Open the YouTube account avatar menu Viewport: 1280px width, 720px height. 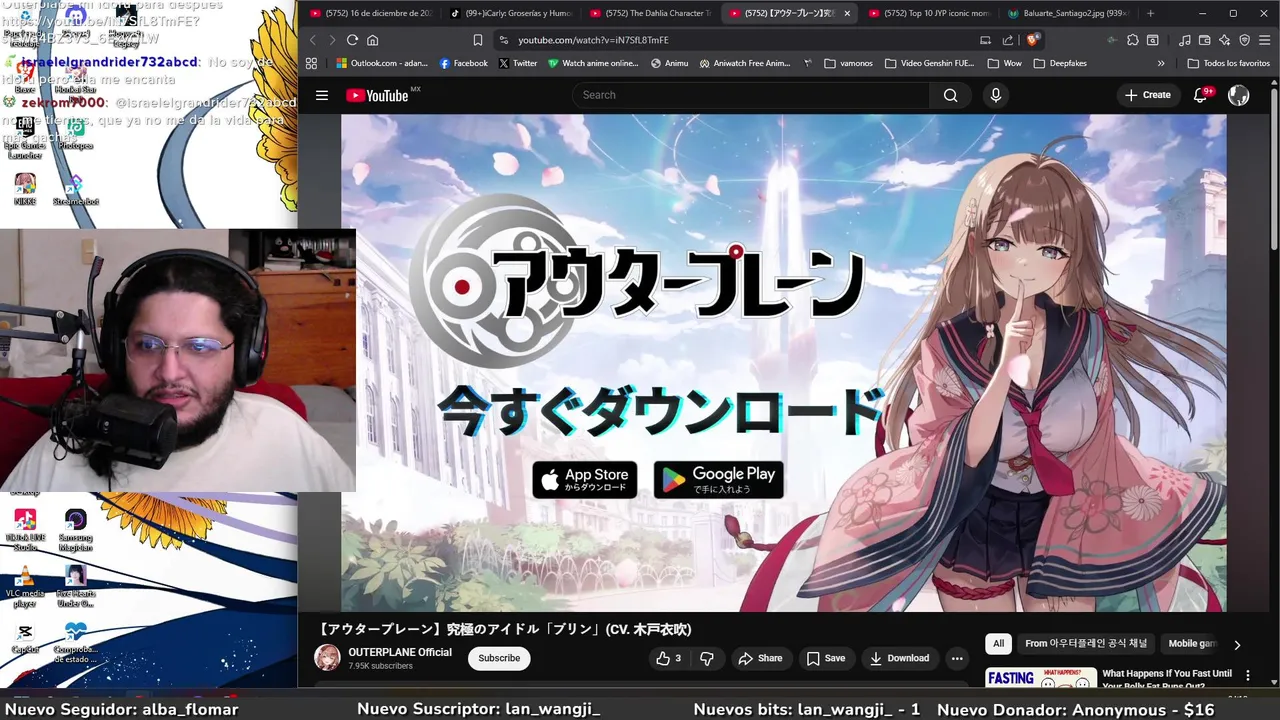tap(1238, 95)
